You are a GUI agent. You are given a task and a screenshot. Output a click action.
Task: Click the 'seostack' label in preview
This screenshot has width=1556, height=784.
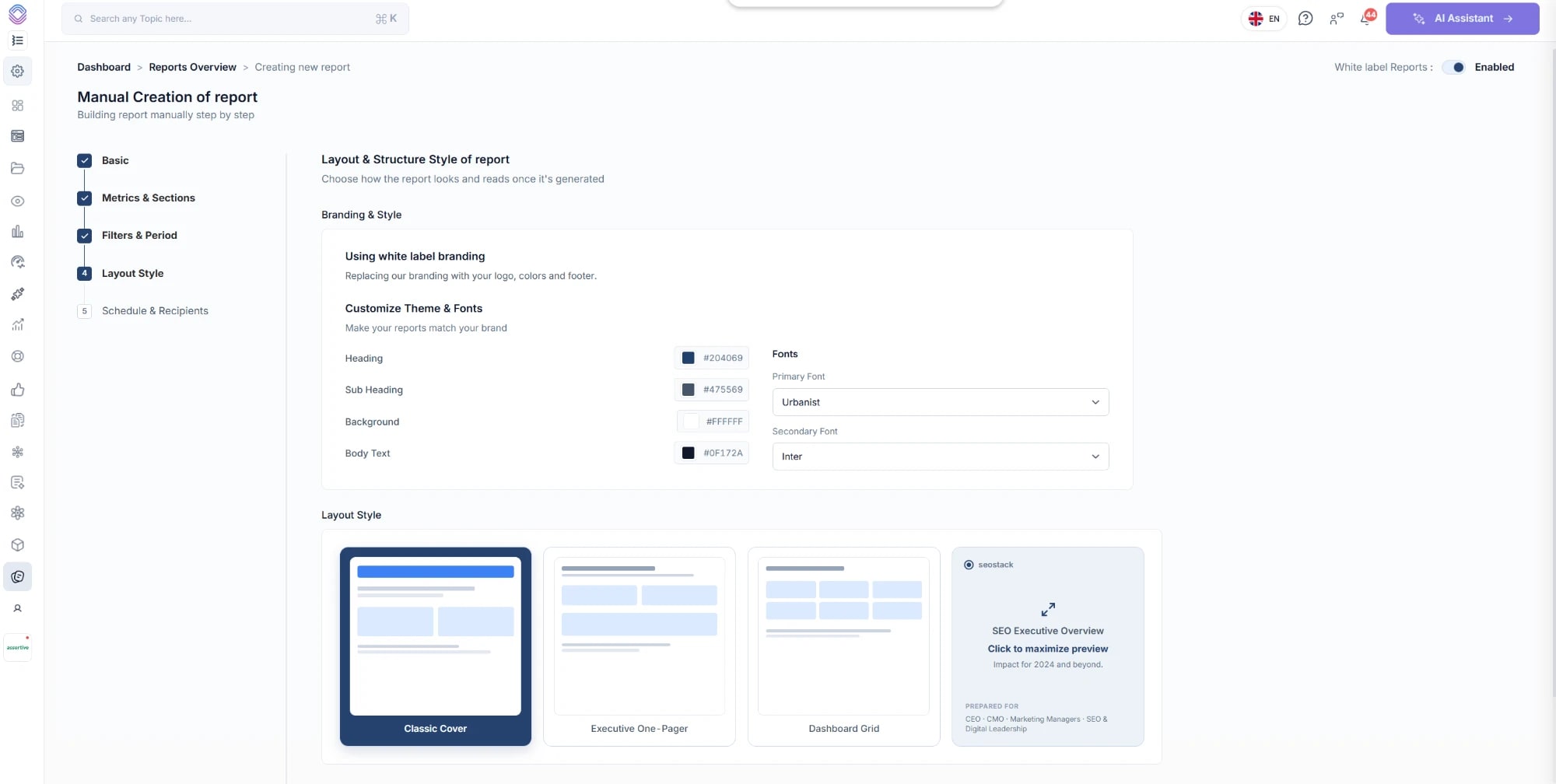pos(995,565)
